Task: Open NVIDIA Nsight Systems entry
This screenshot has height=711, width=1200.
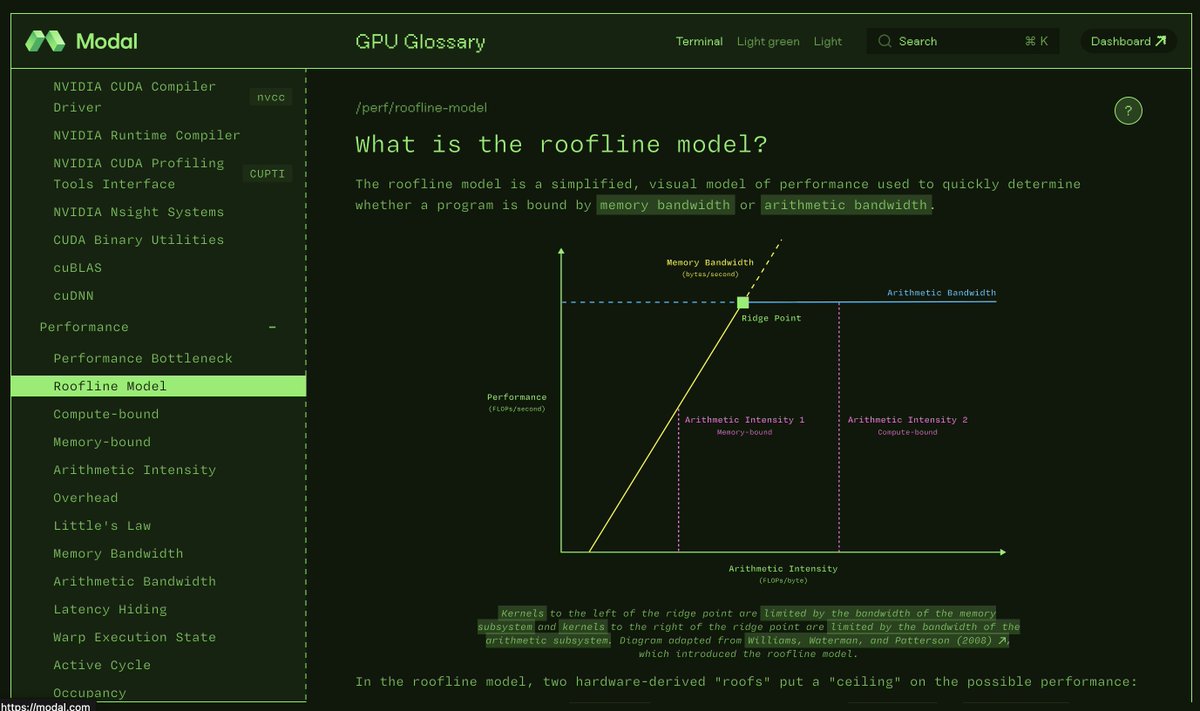Action: tap(139, 212)
